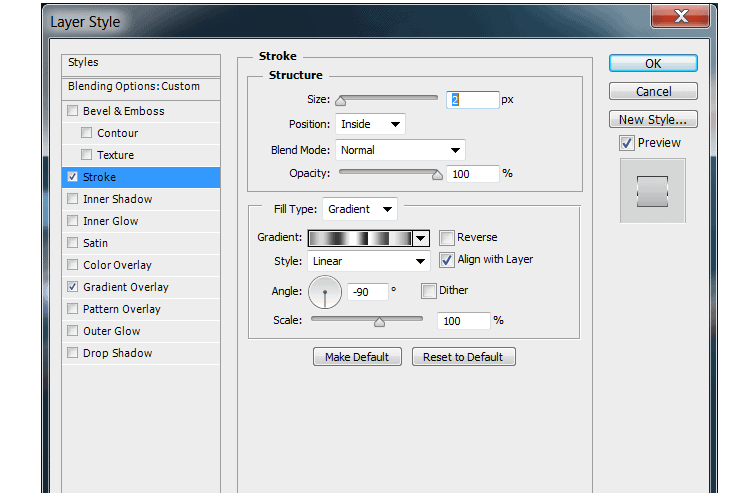Enable the Reverse checkbox
The width and height of the screenshot is (740, 493).
pos(446,237)
